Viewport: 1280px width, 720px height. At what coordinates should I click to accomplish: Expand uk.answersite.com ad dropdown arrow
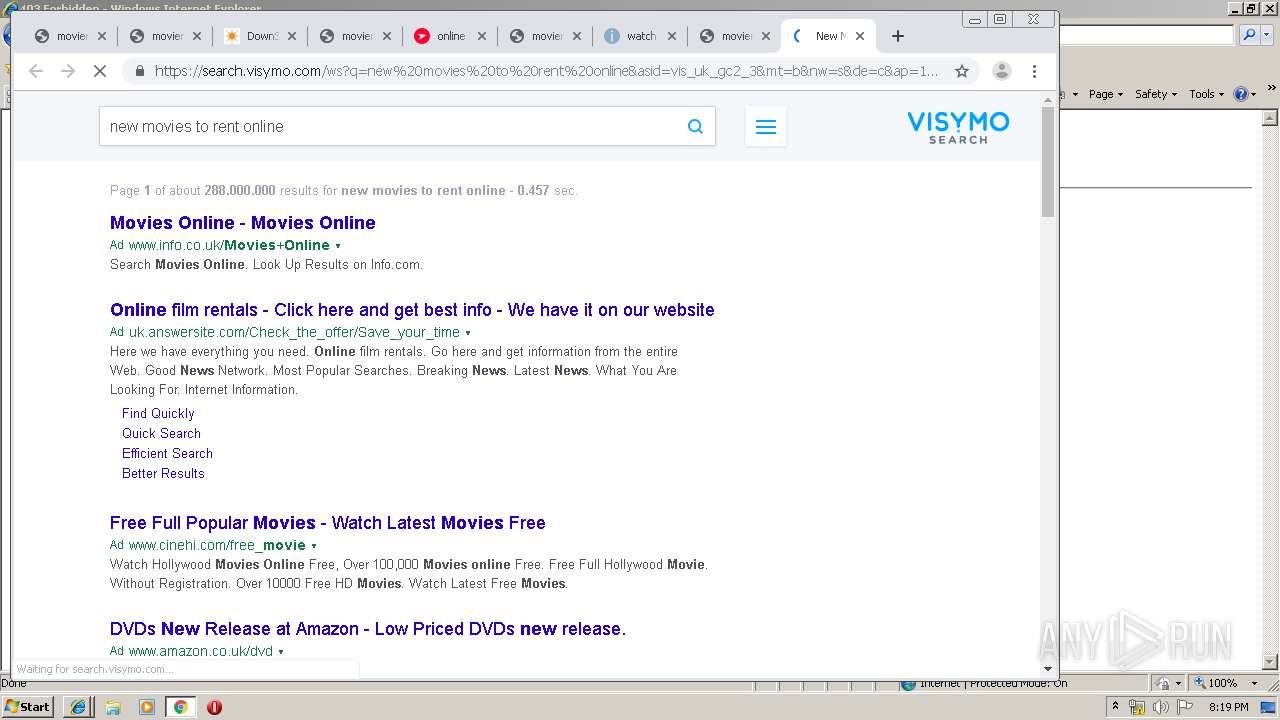(468, 333)
